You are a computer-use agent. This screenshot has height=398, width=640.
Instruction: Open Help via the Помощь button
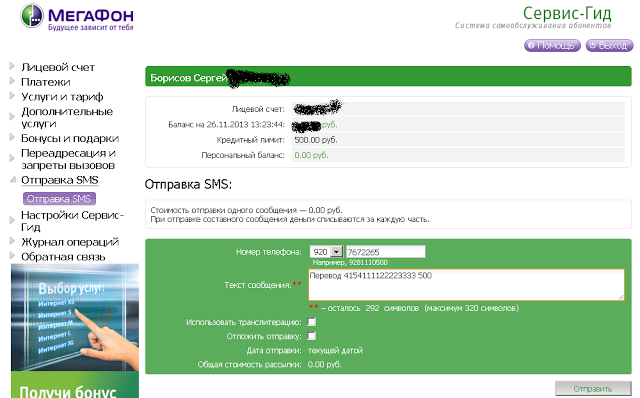(x=552, y=45)
